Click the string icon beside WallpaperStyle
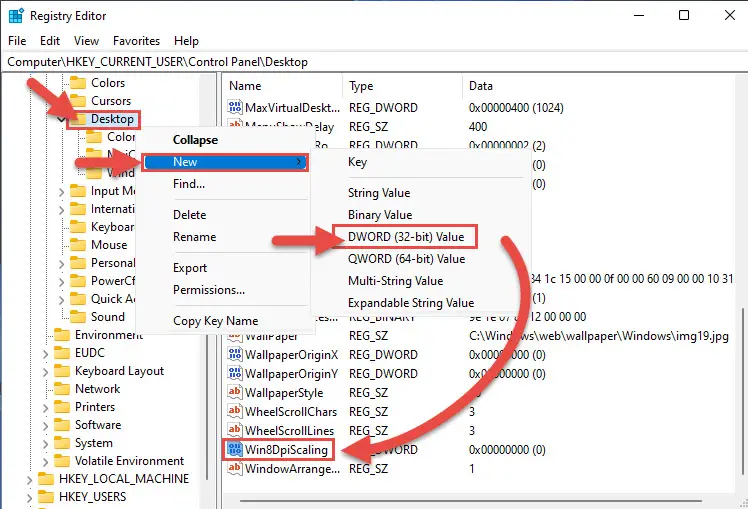 click(x=235, y=393)
